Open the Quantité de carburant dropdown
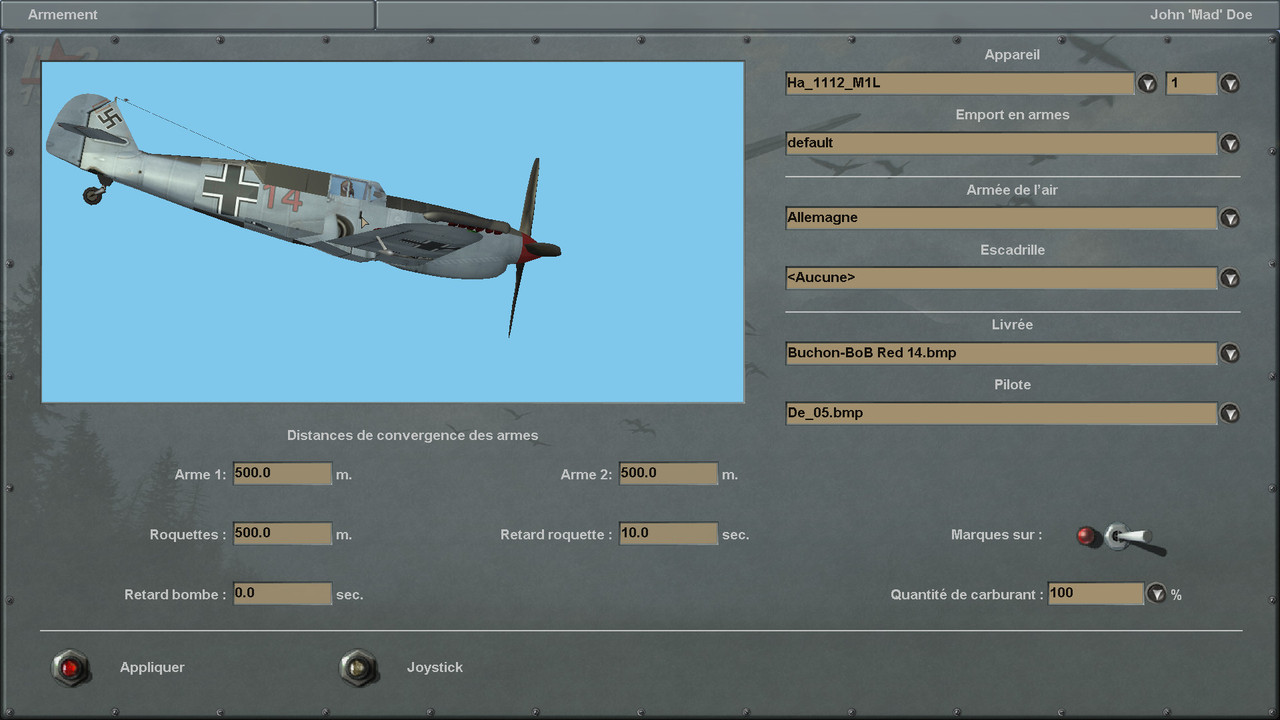 pyautogui.click(x=1157, y=594)
